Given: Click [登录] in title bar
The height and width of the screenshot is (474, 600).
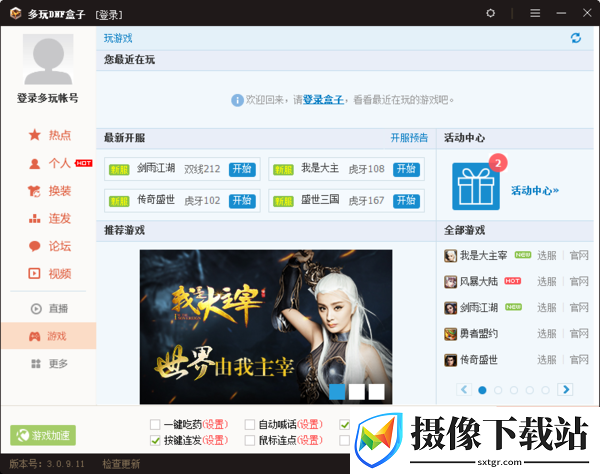Looking at the screenshot, I should click(109, 15).
